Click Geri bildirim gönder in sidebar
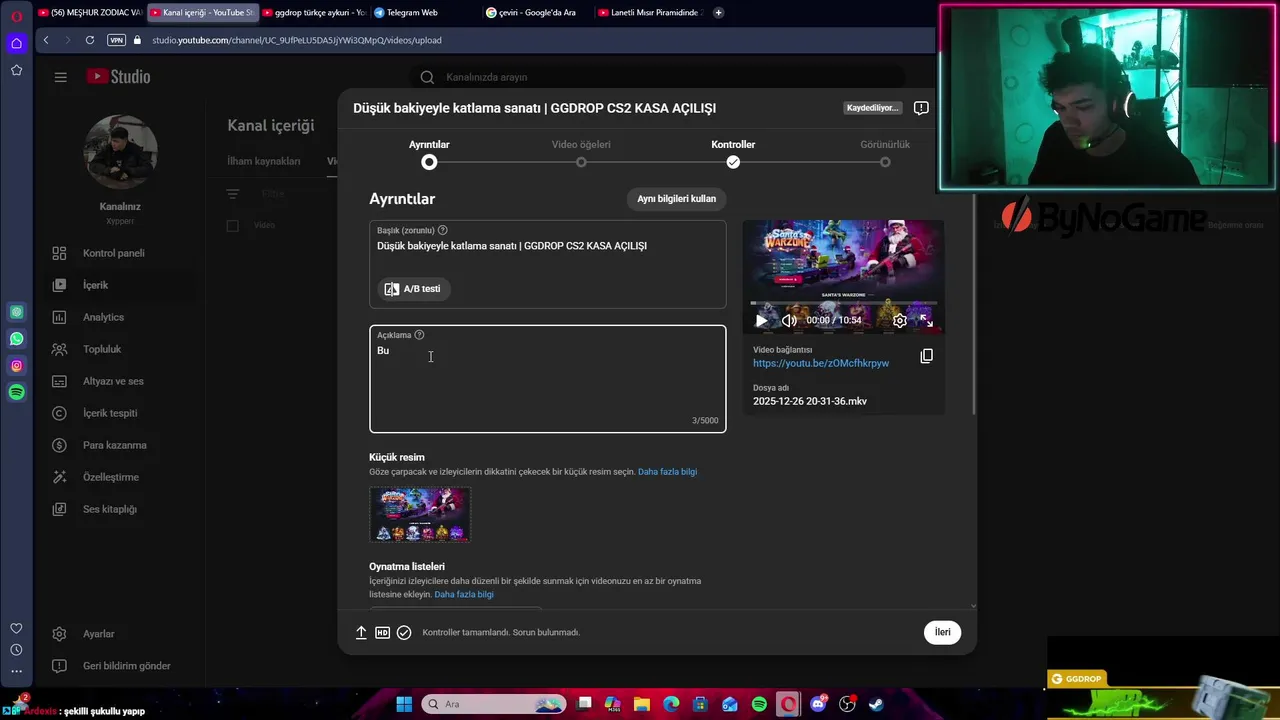 (126, 666)
